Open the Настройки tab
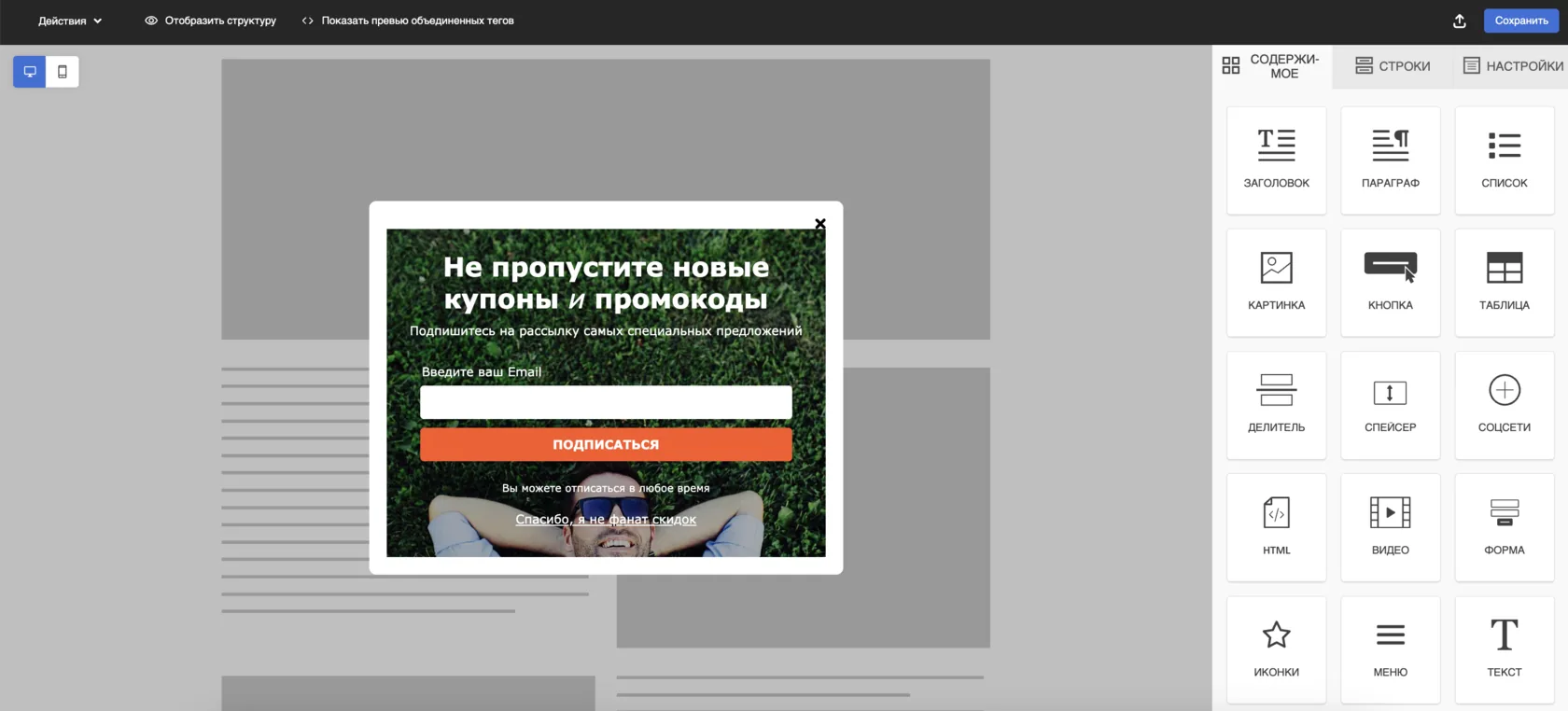This screenshot has width=1568, height=711. pyautogui.click(x=1513, y=66)
